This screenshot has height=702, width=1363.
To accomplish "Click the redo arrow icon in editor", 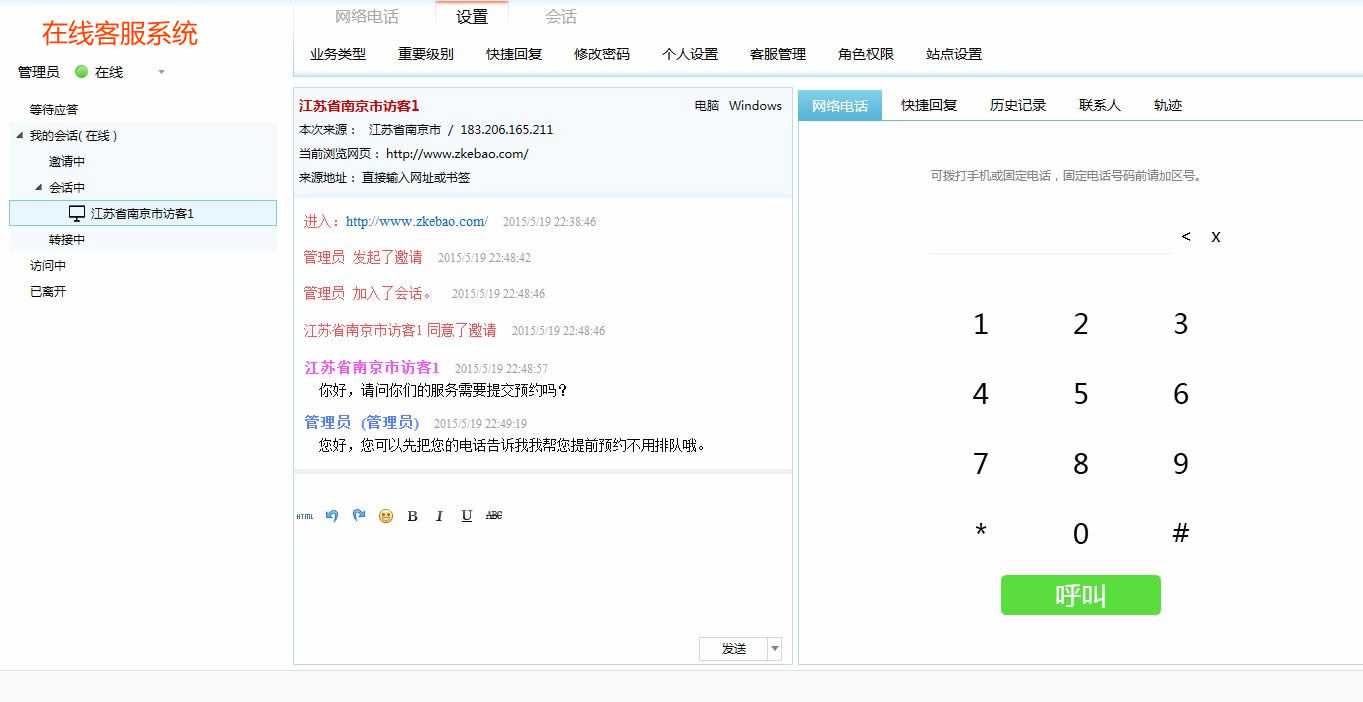I will pyautogui.click(x=358, y=515).
